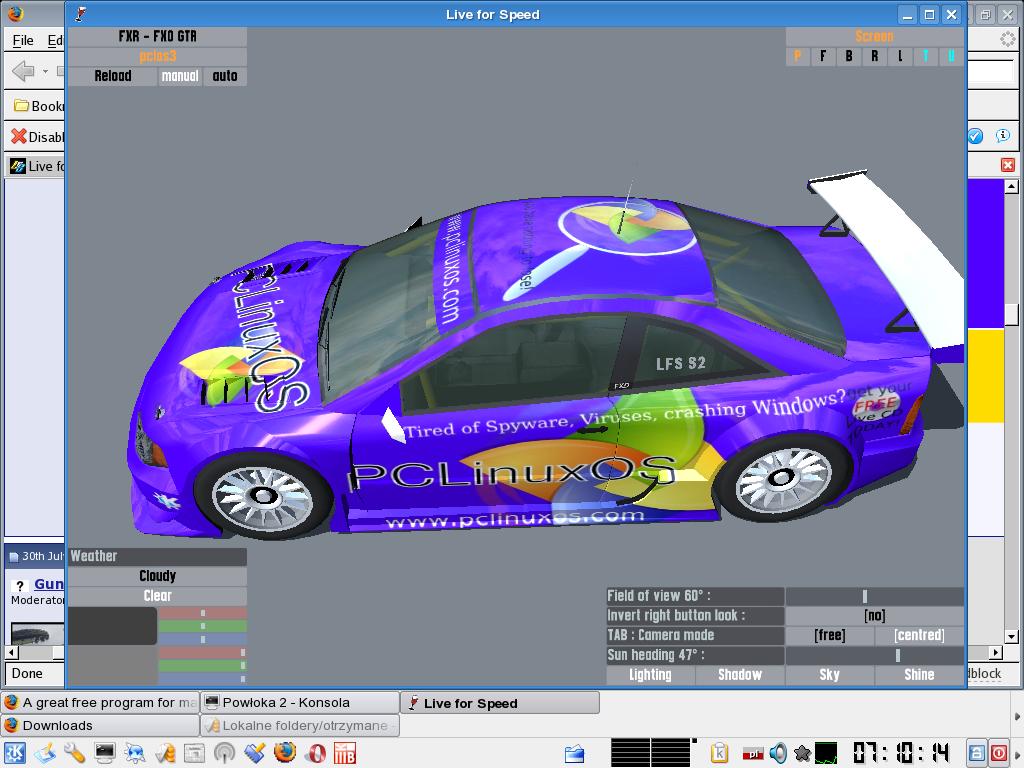Viewport: 1024px width, 768px height.
Task: Select Cloudy weather option
Action: coord(157,576)
